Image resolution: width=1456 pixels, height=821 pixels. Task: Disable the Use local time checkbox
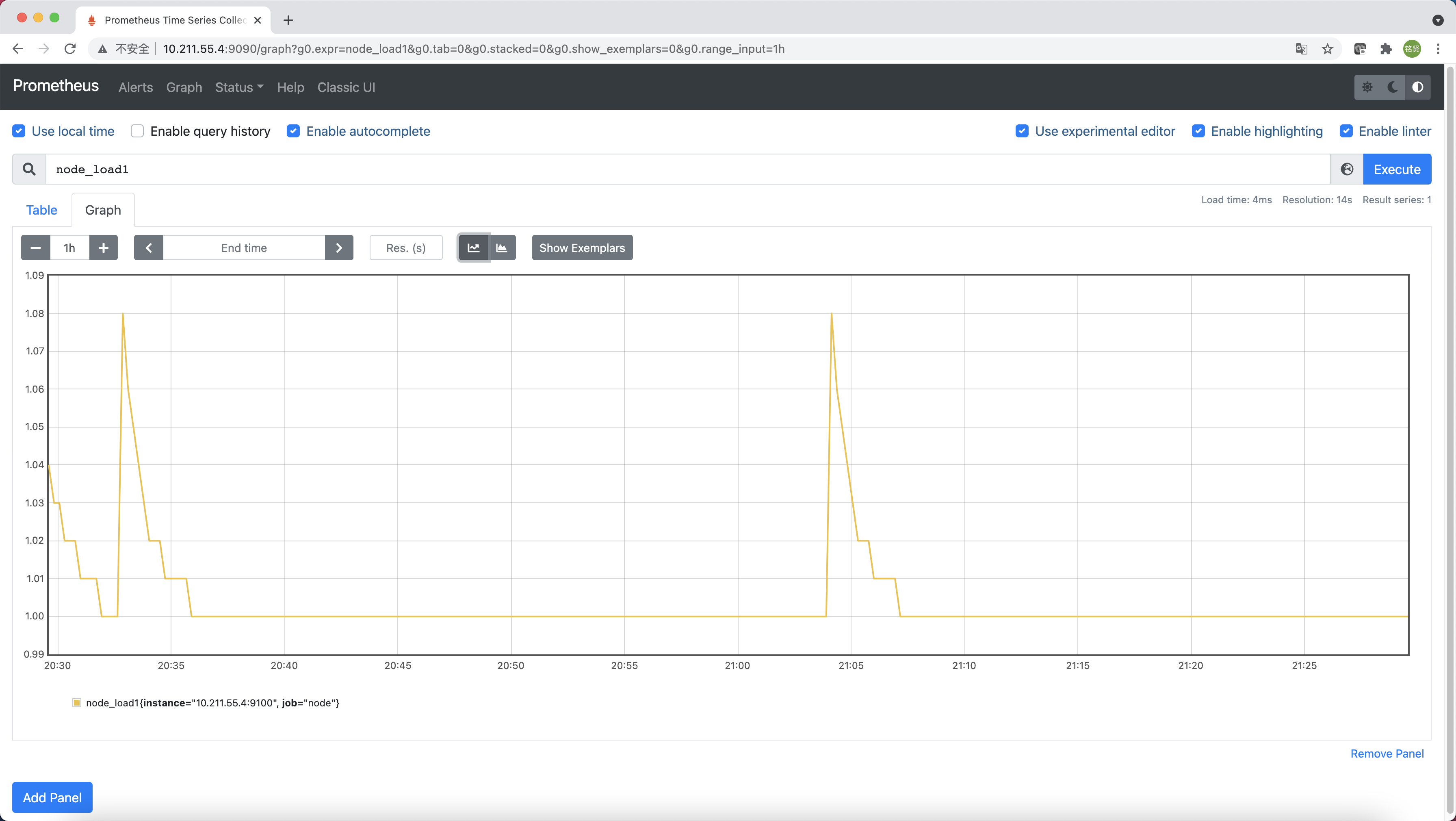[x=19, y=131]
